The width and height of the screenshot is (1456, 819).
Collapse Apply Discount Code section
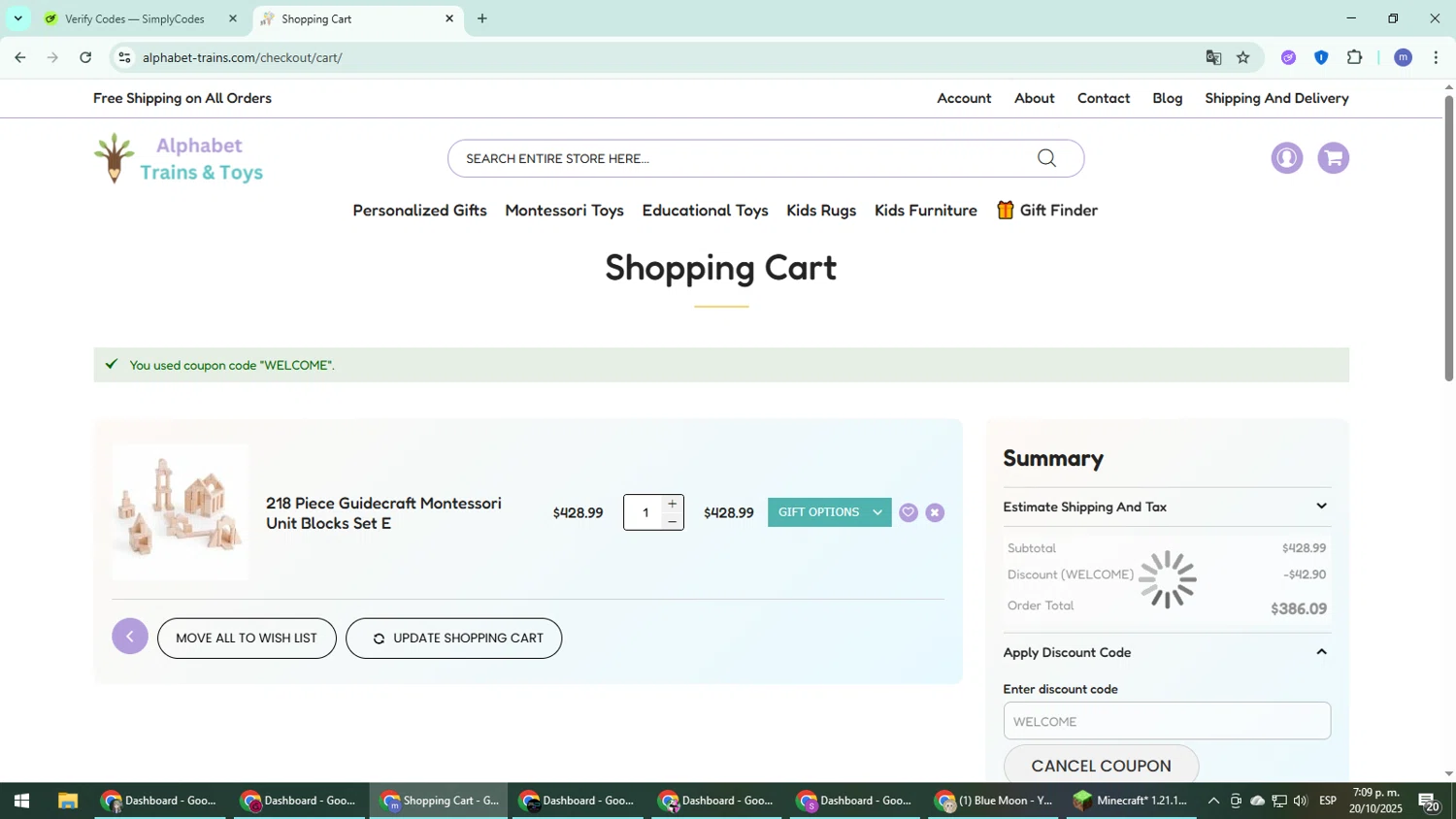(x=1167, y=652)
